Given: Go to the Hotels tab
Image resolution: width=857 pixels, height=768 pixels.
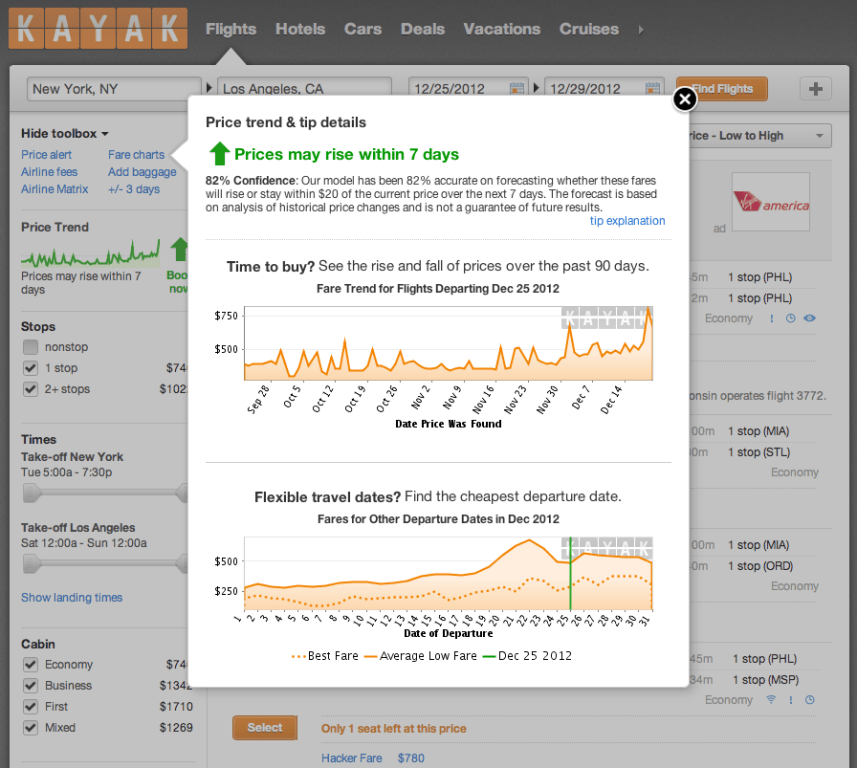Looking at the screenshot, I should coord(300,29).
